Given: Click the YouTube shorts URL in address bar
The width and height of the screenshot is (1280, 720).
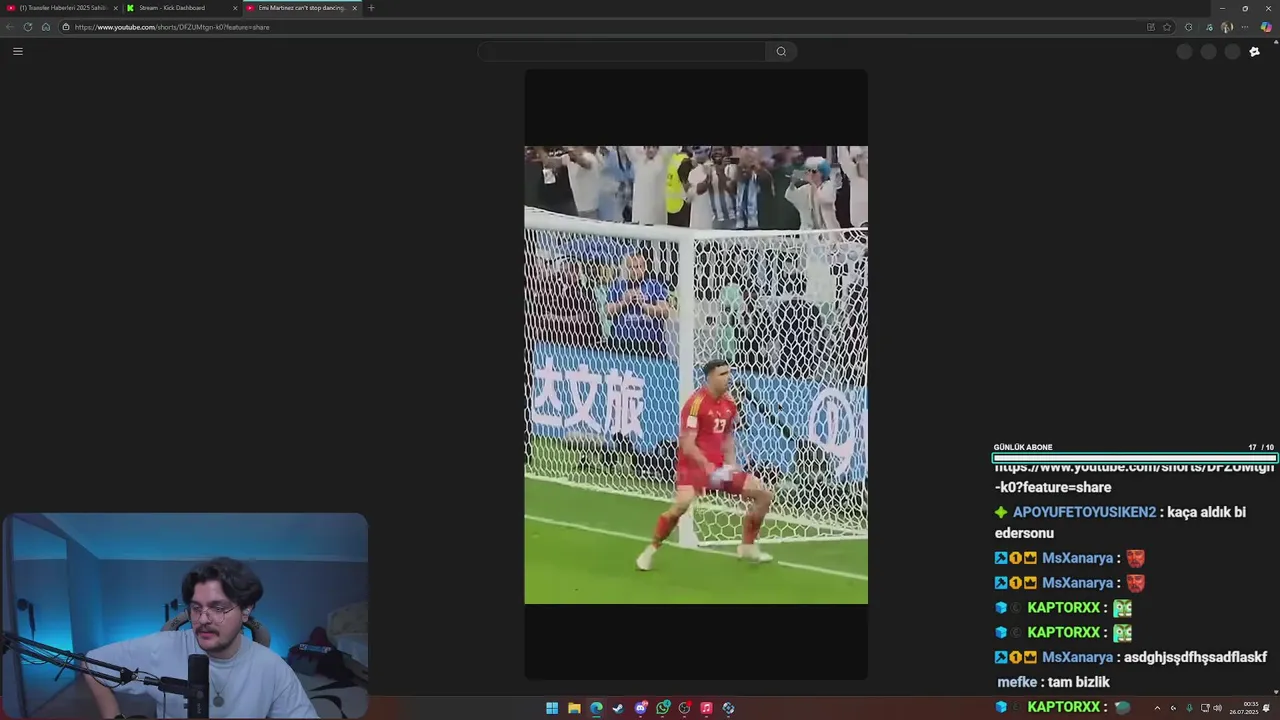Looking at the screenshot, I should click(x=172, y=27).
